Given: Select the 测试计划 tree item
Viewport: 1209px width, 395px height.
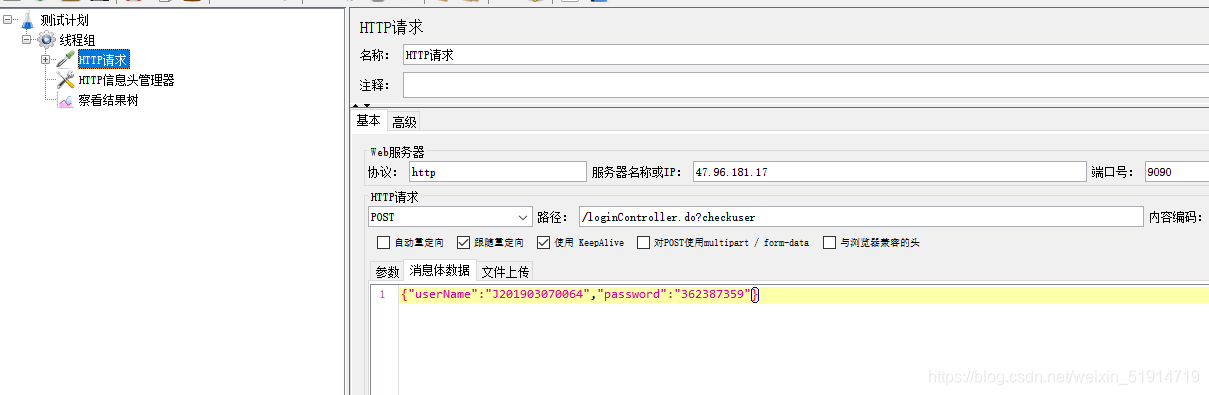Looking at the screenshot, I should pos(64,20).
